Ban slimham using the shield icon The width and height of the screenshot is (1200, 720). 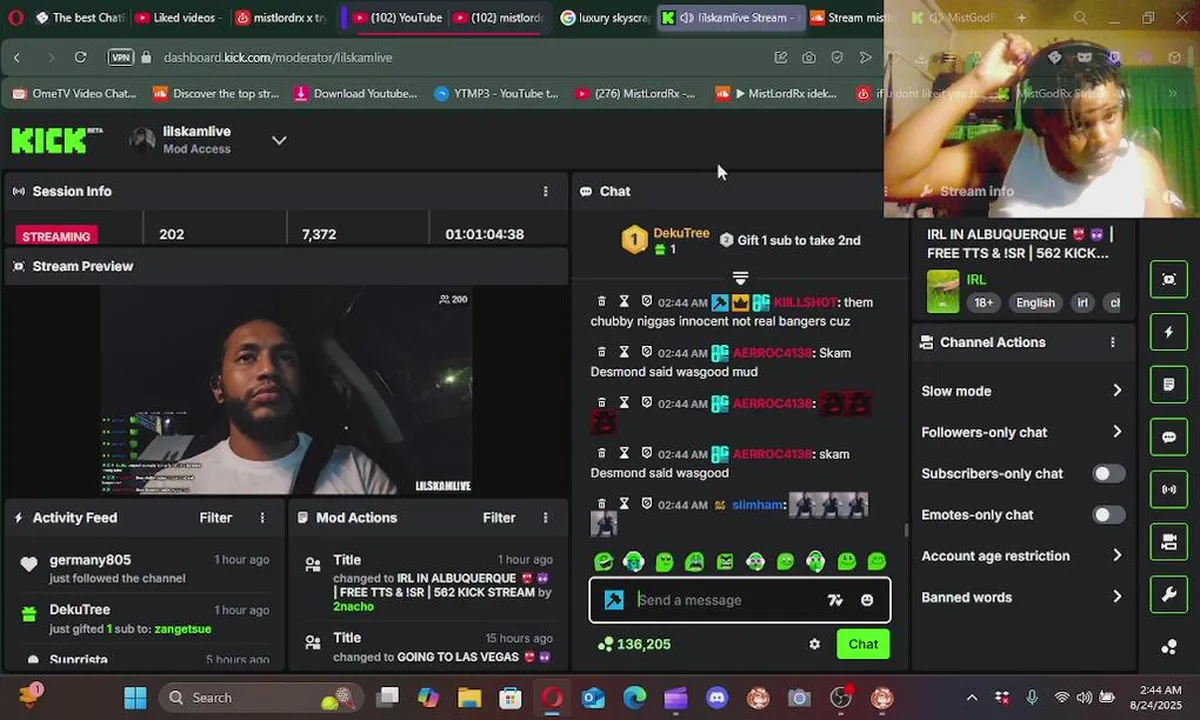[x=646, y=504]
